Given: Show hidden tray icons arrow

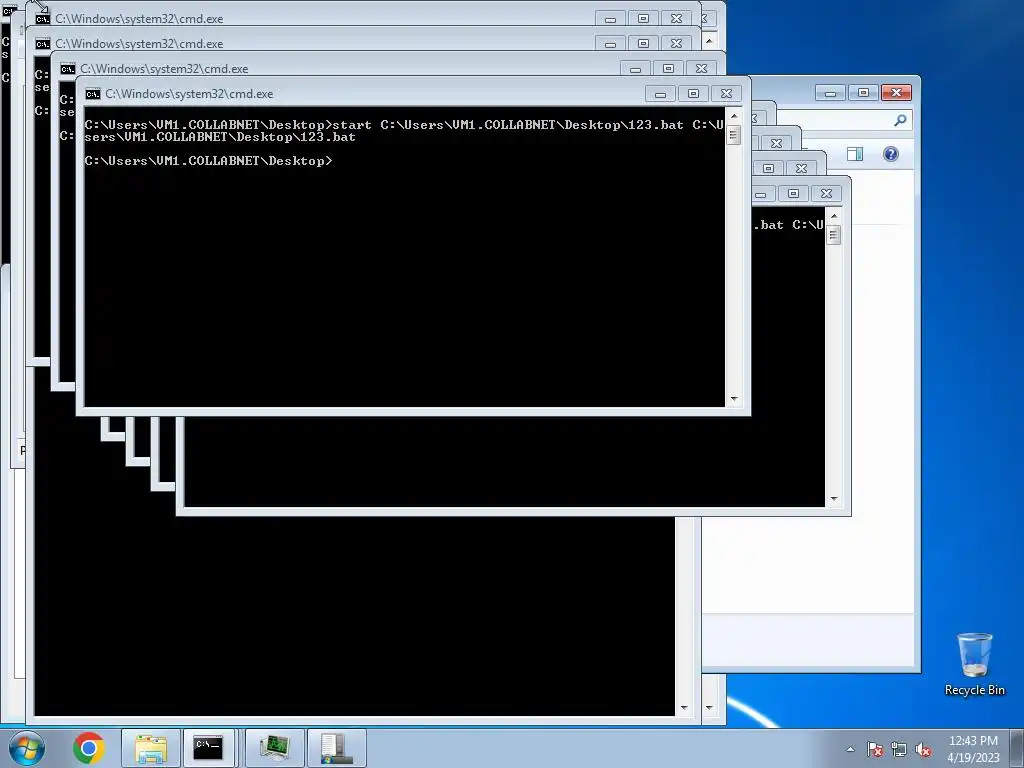Looking at the screenshot, I should 850,750.
